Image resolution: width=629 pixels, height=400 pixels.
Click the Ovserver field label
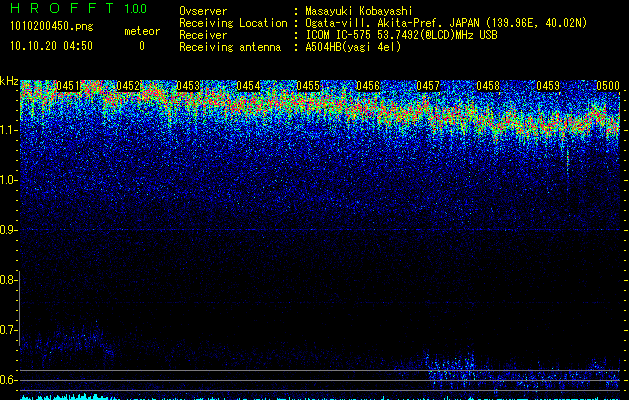tap(203, 11)
